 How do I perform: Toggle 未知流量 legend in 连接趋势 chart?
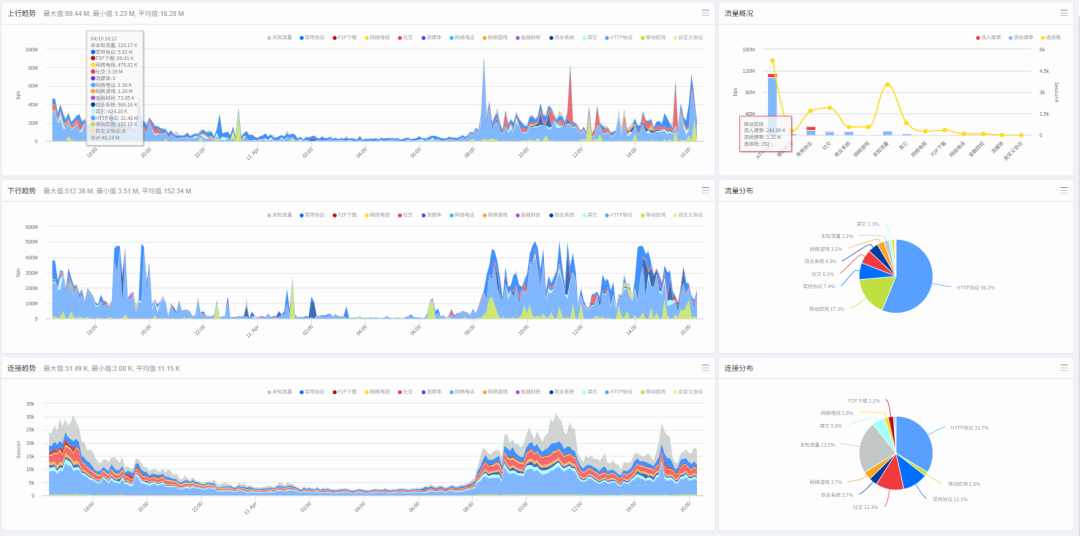click(280, 391)
